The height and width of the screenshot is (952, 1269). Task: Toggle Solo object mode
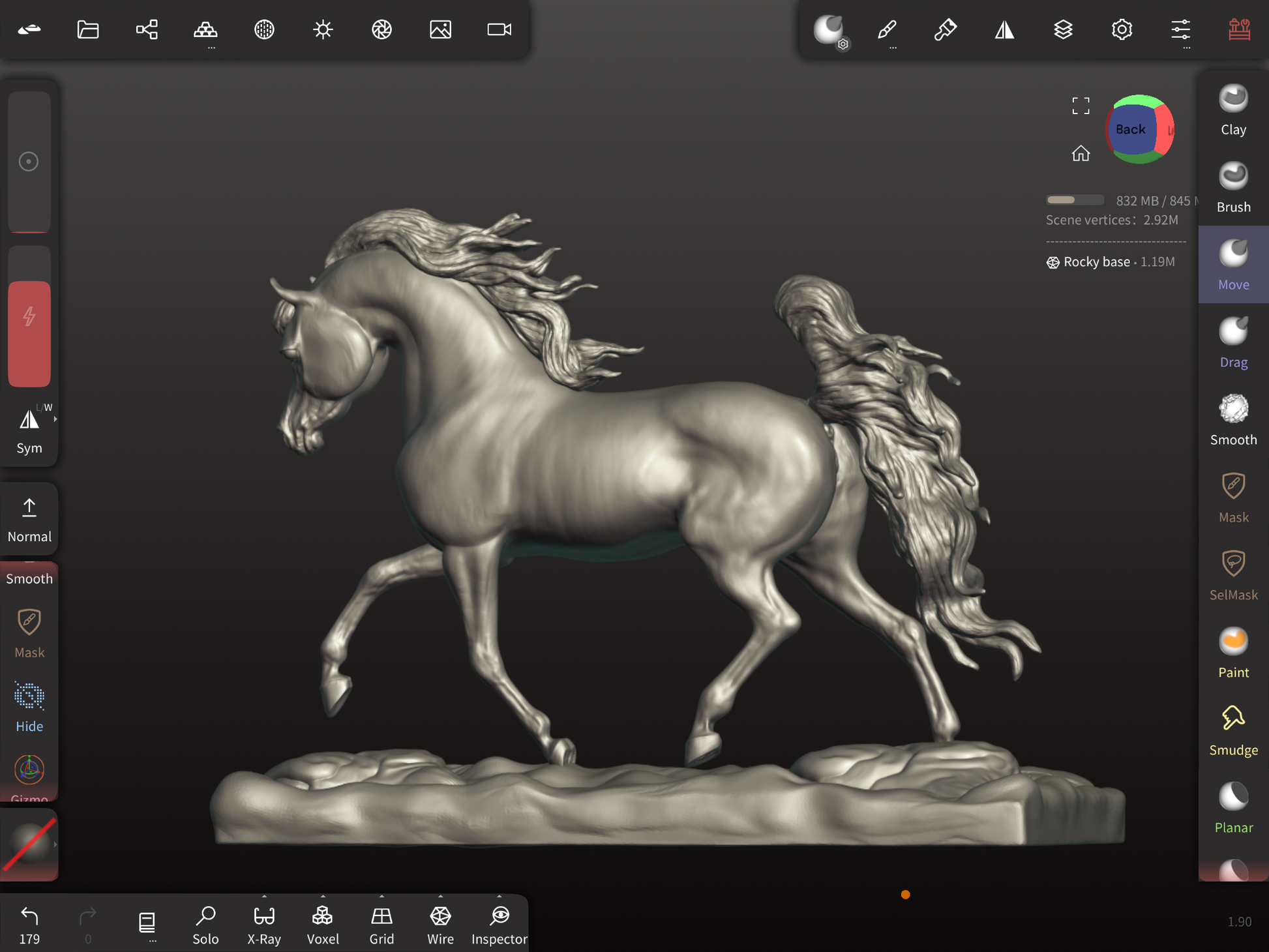[x=205, y=924]
